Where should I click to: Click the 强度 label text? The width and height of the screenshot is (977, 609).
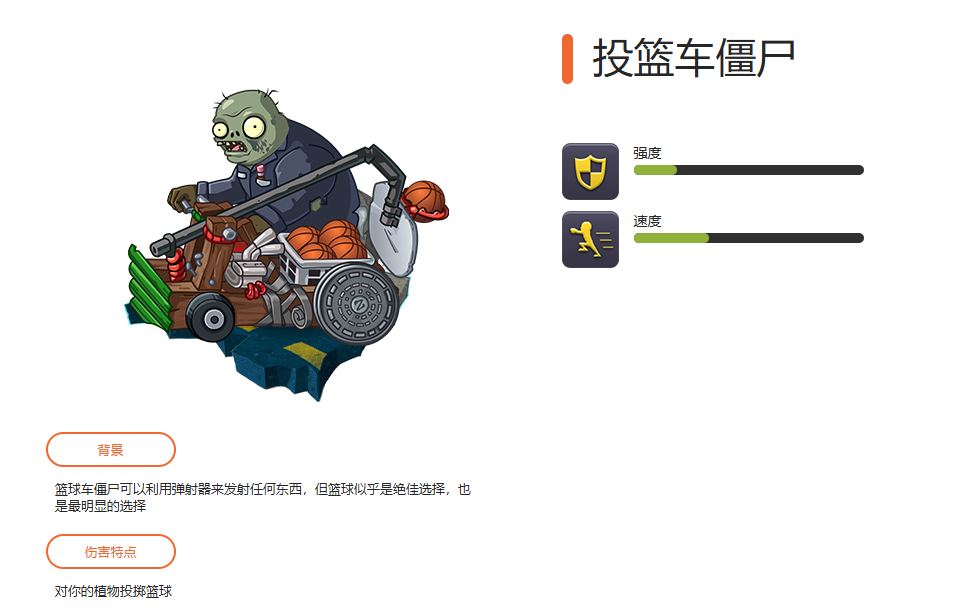click(647, 153)
